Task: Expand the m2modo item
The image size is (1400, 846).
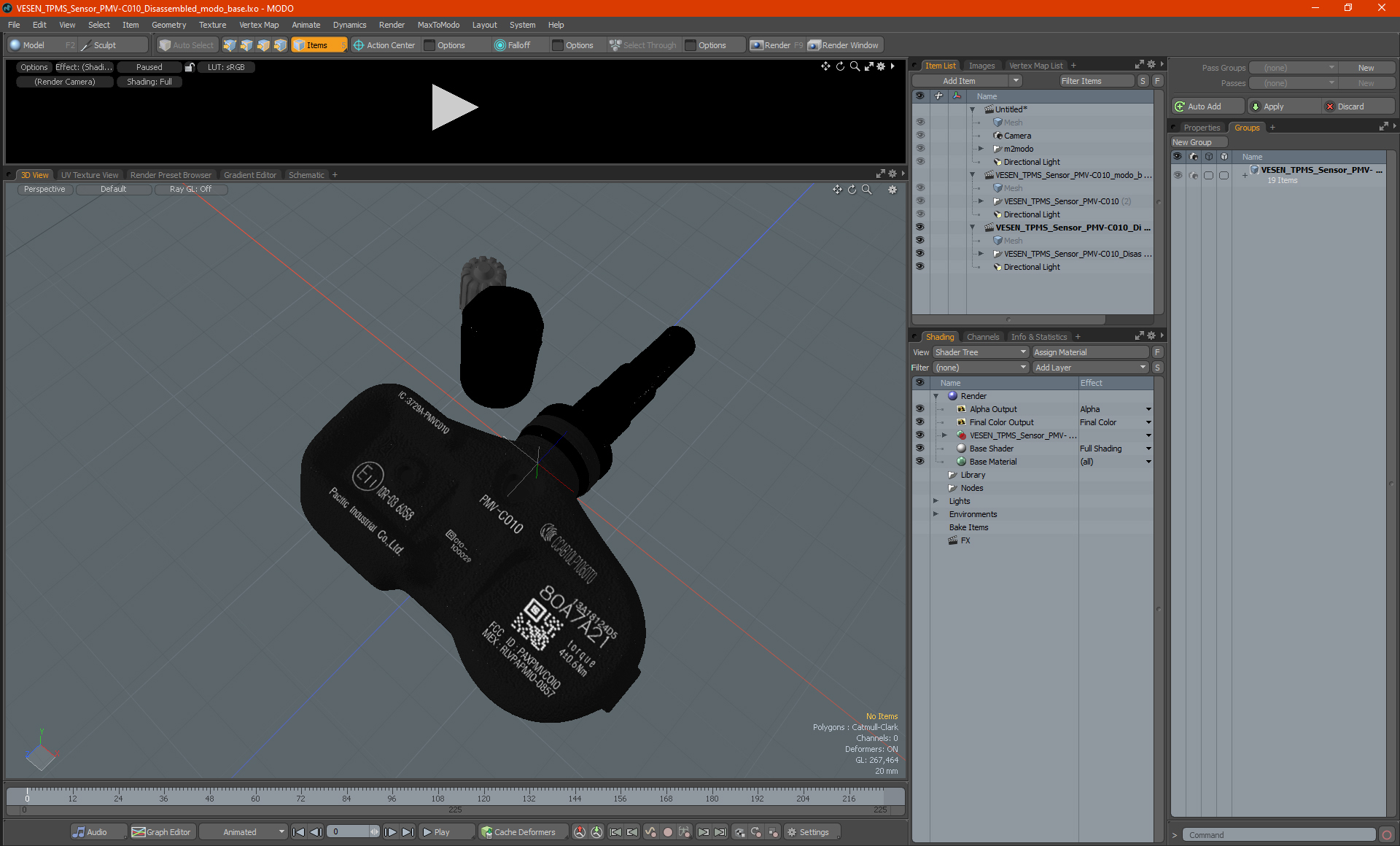Action: pos(981,149)
